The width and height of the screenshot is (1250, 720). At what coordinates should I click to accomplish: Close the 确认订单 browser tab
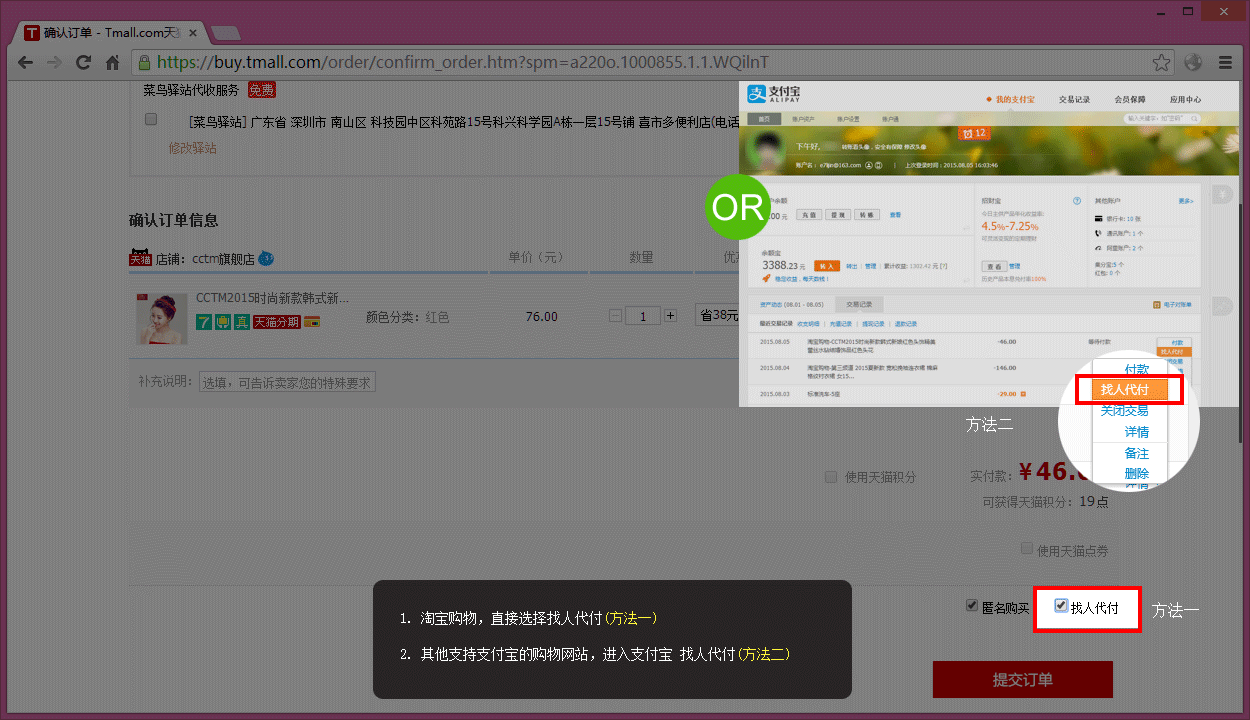[194, 33]
